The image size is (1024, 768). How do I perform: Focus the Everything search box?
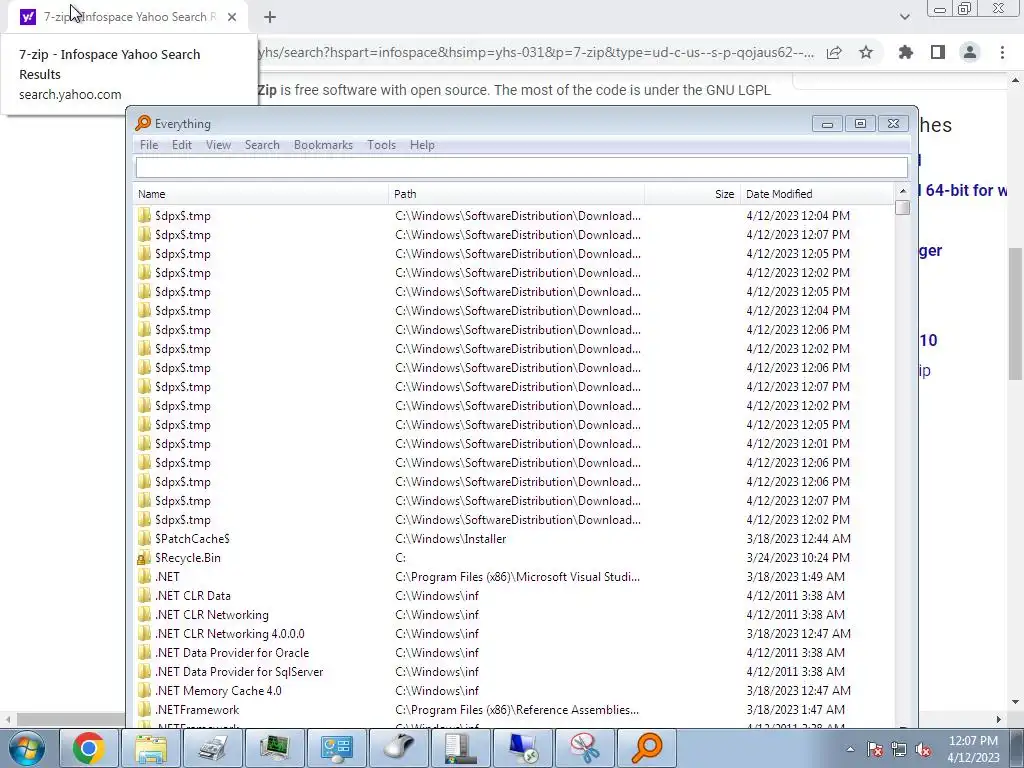pyautogui.click(x=522, y=167)
